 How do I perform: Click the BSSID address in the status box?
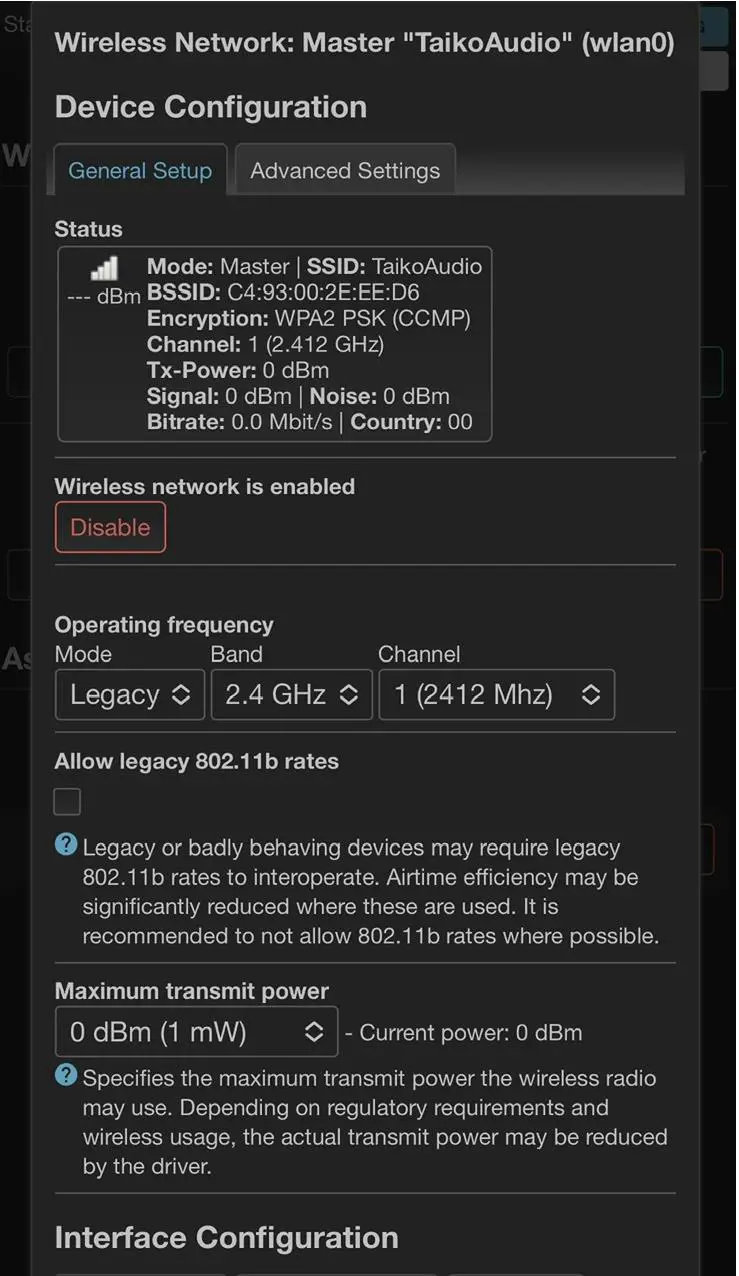[324, 293]
